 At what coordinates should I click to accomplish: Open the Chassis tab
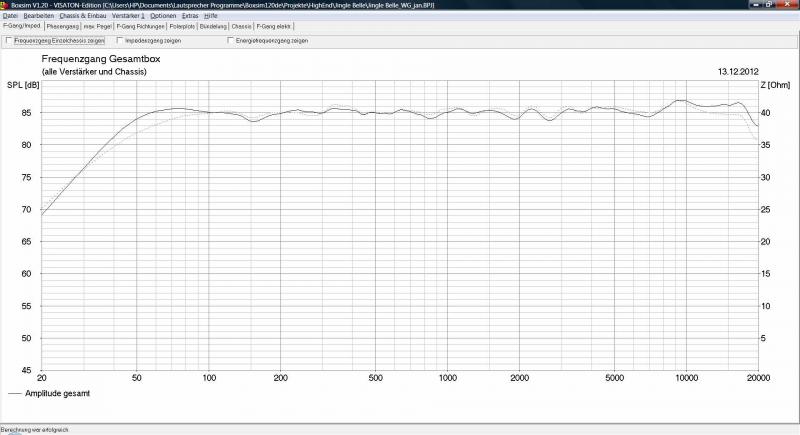click(241, 26)
